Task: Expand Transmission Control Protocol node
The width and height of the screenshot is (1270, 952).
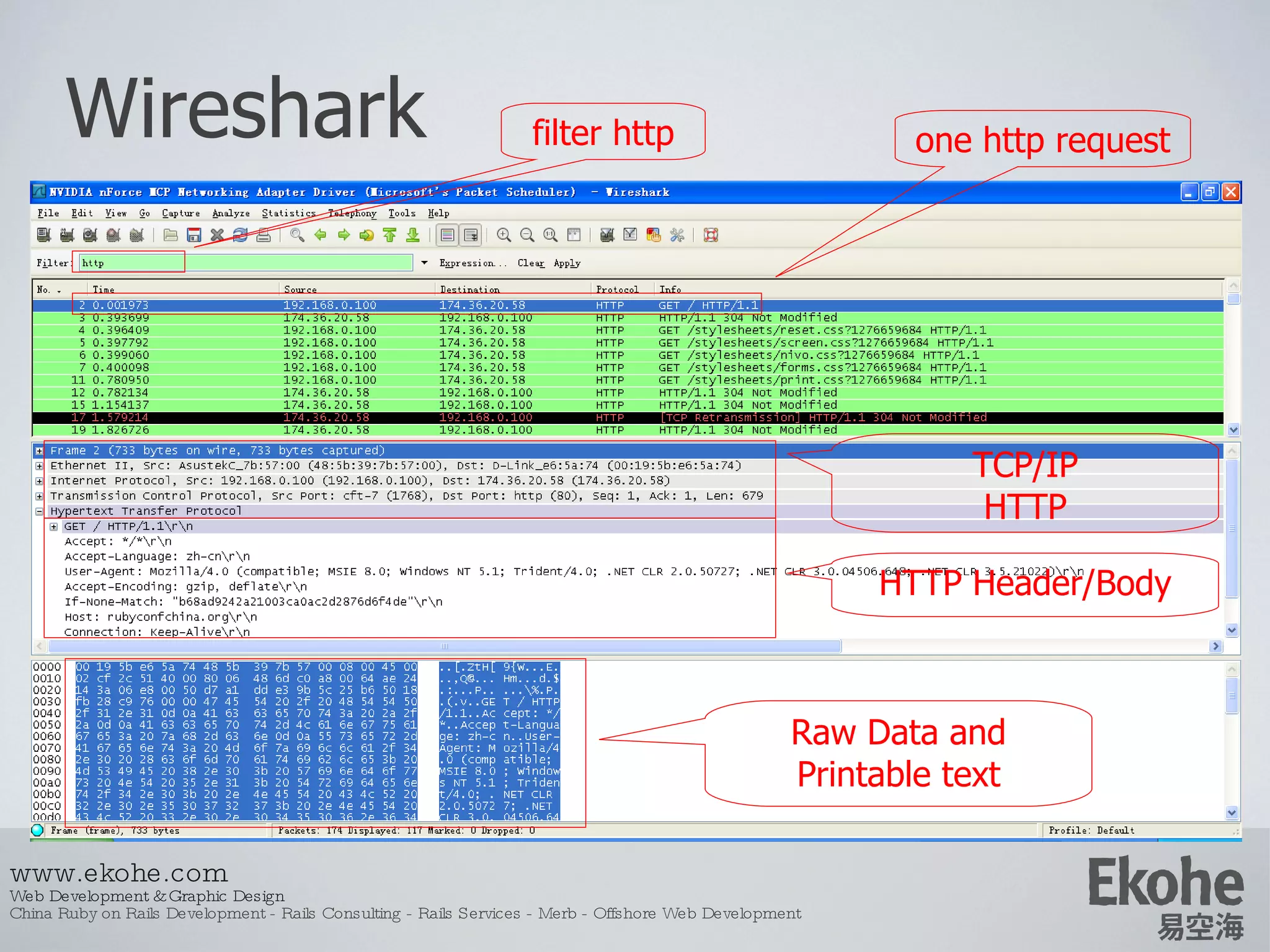Action: click(x=40, y=496)
